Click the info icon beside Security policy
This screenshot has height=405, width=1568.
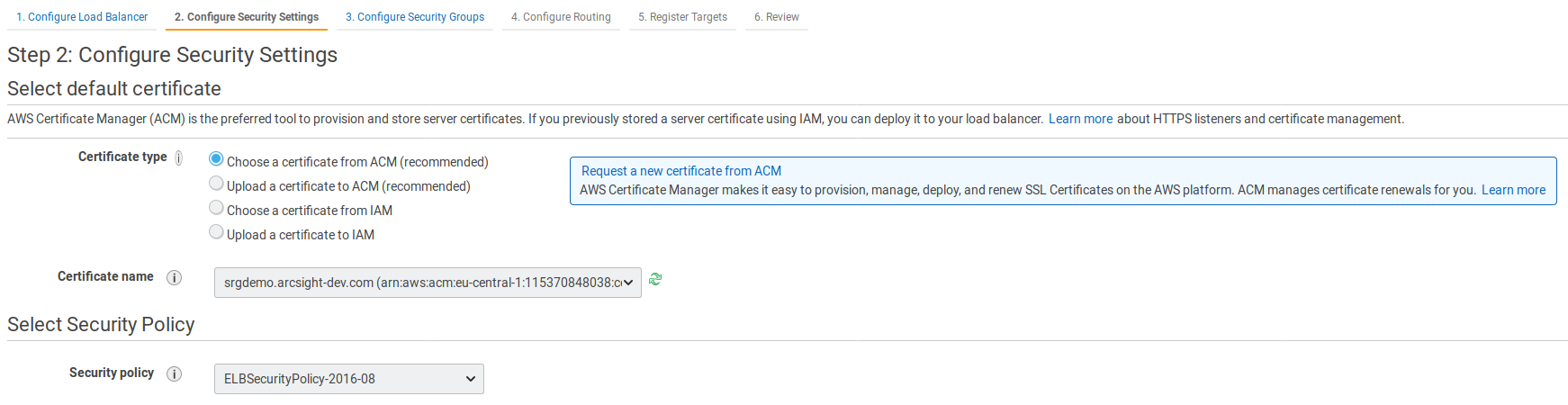175,373
